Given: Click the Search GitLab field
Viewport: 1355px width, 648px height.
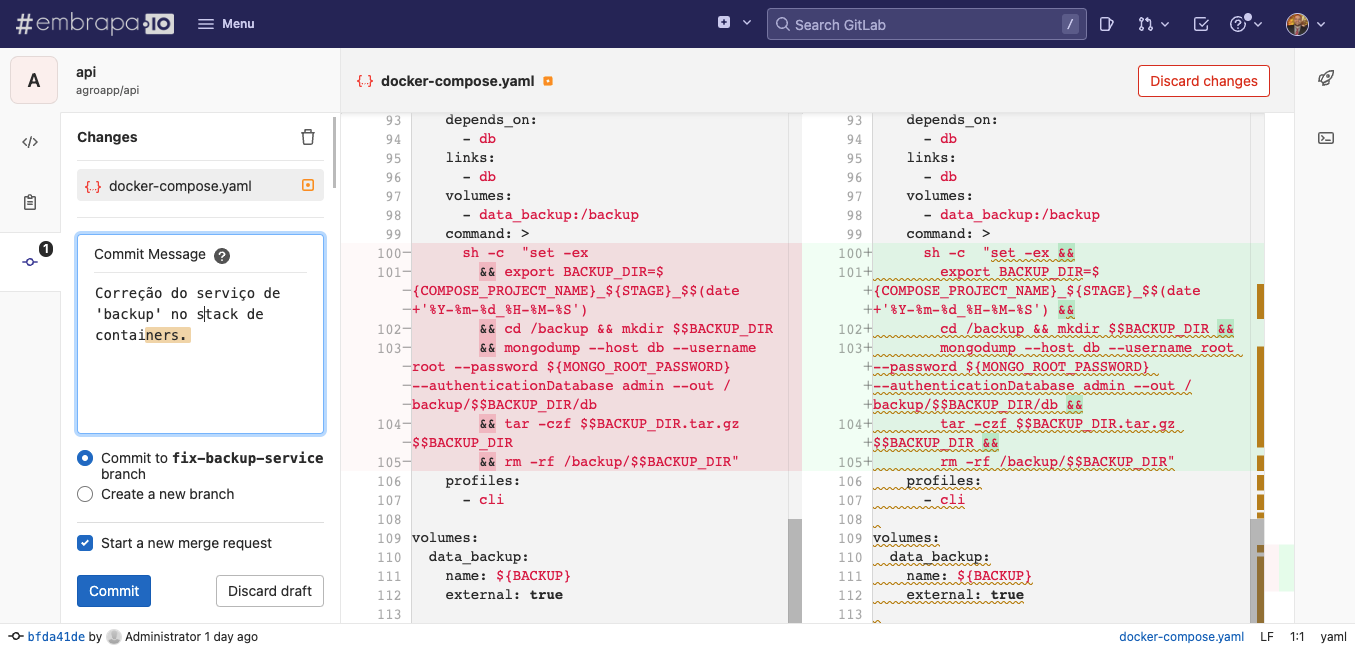Looking at the screenshot, I should 926,24.
